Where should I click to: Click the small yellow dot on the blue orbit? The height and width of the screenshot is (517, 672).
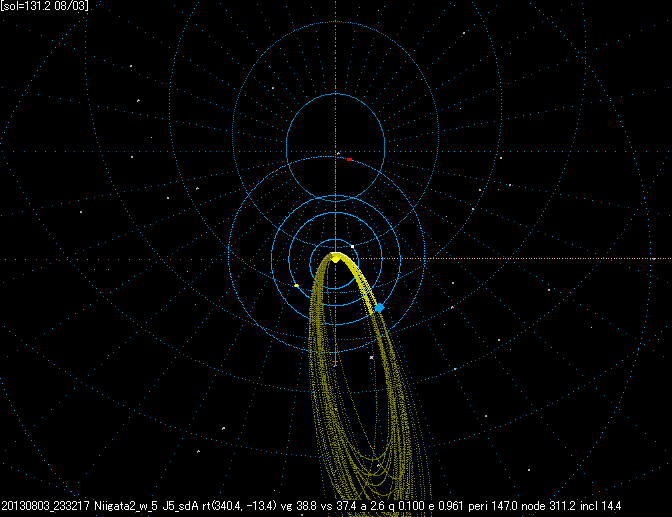click(x=296, y=286)
